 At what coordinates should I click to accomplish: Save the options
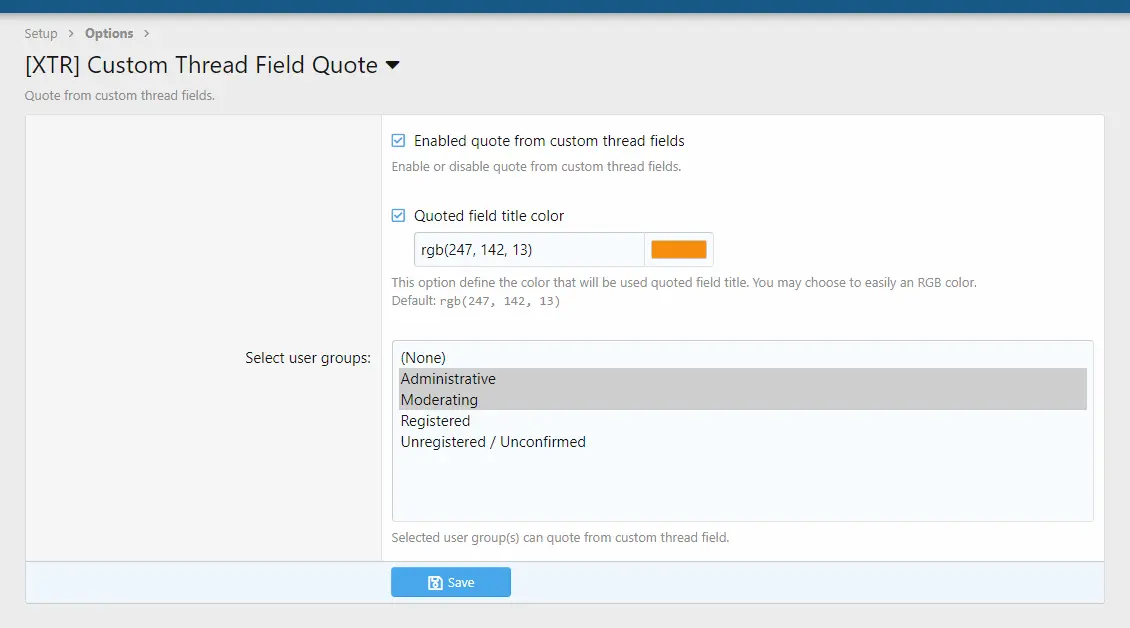pos(450,582)
